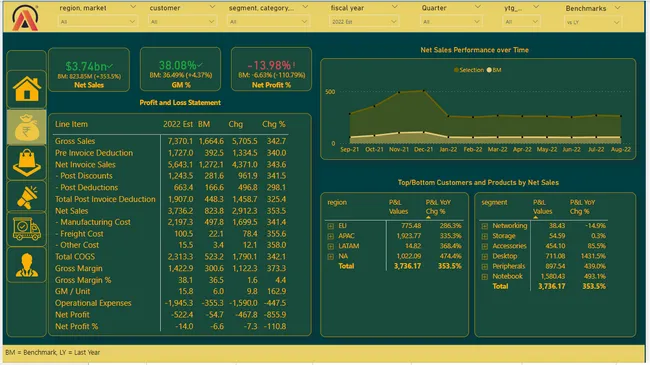Click the Net Sales KPI card
The width and height of the screenshot is (650, 365).
click(89, 69)
